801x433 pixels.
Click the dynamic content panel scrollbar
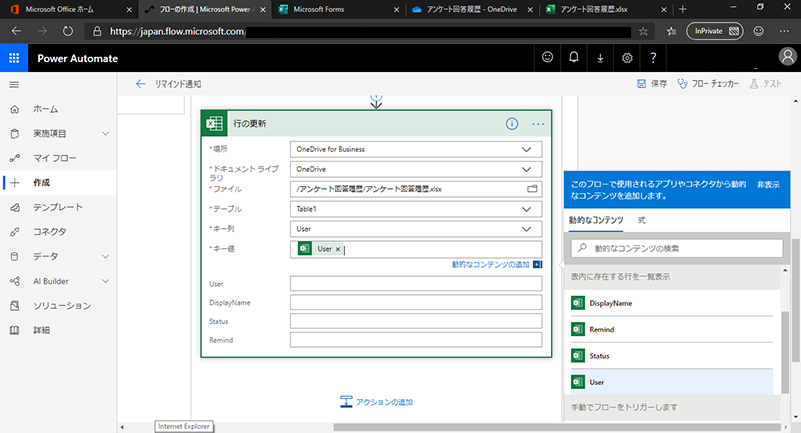tap(785, 352)
